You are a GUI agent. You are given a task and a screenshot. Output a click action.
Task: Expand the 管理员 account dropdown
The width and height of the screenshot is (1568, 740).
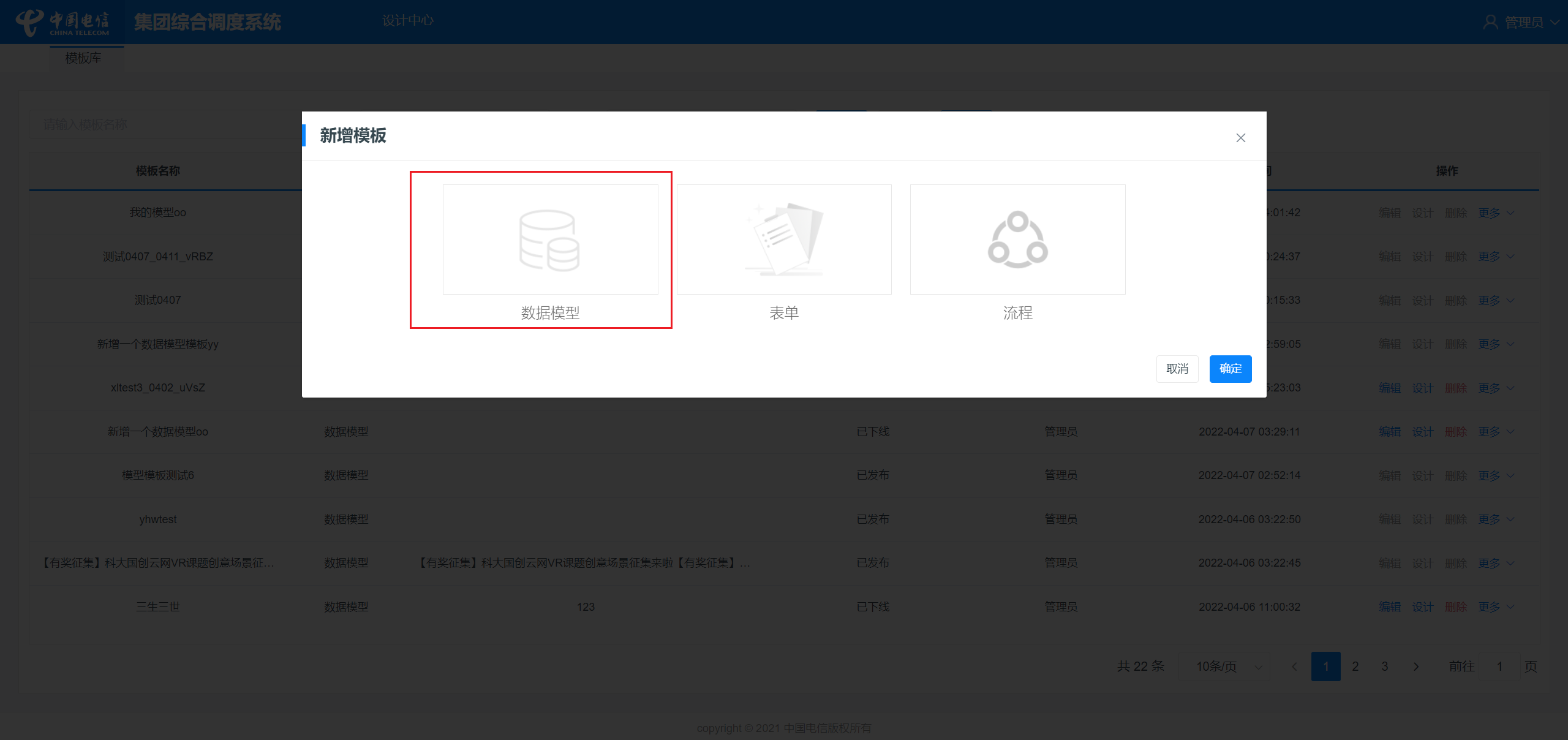[1555, 23]
